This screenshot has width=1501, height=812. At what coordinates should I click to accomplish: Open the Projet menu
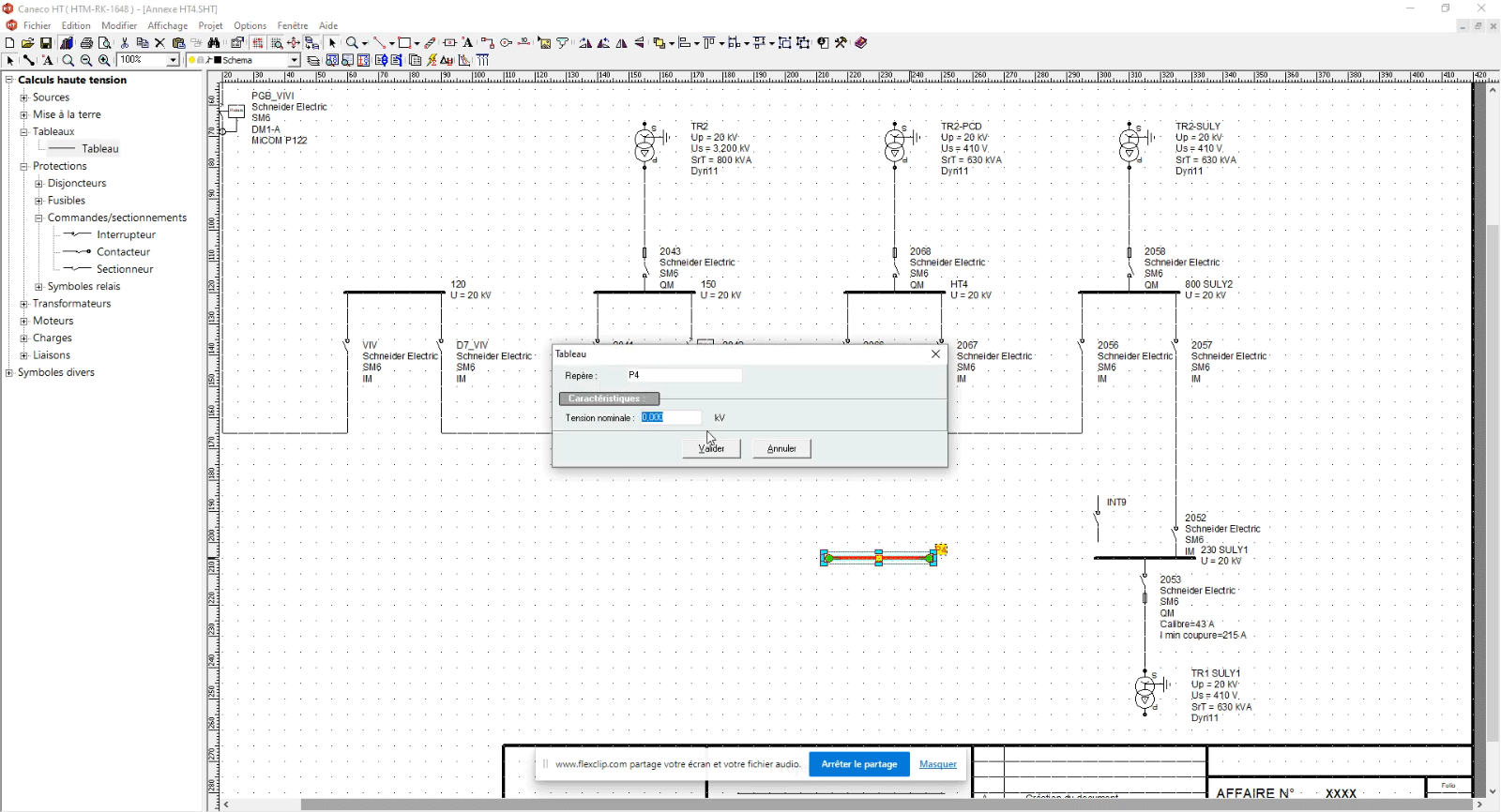(x=210, y=25)
